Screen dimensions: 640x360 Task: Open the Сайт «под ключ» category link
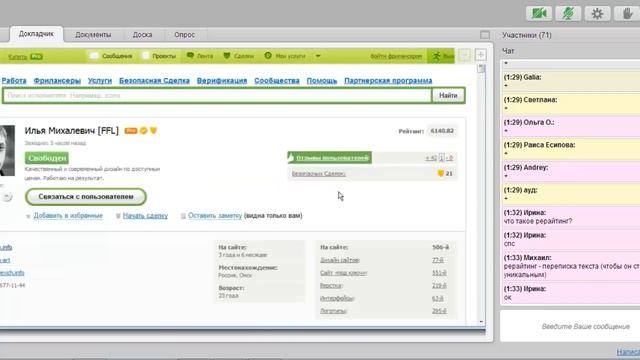pos(343,273)
